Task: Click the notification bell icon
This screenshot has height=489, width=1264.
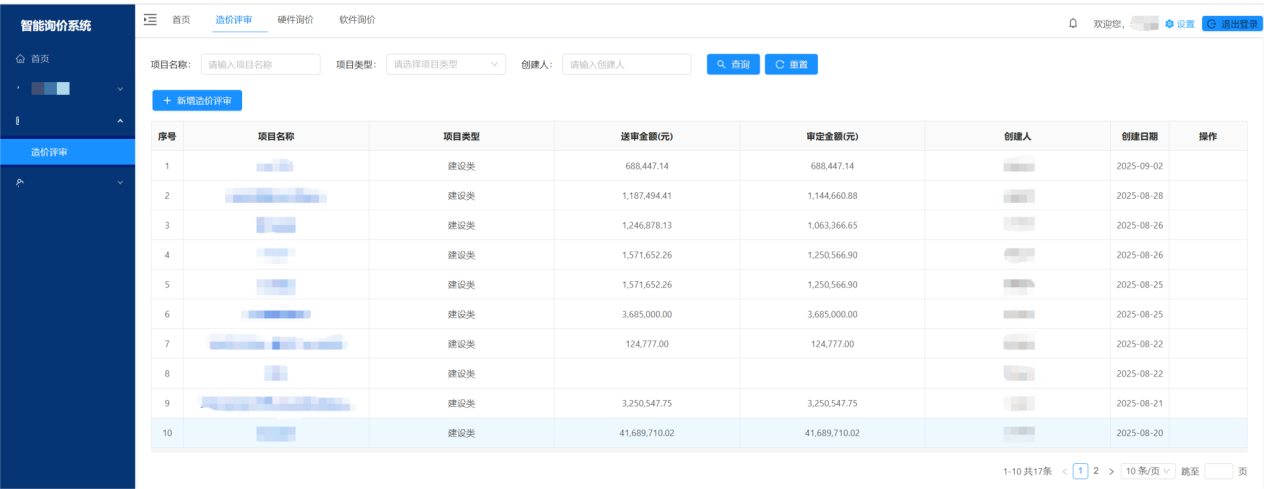Action: click(x=1073, y=23)
